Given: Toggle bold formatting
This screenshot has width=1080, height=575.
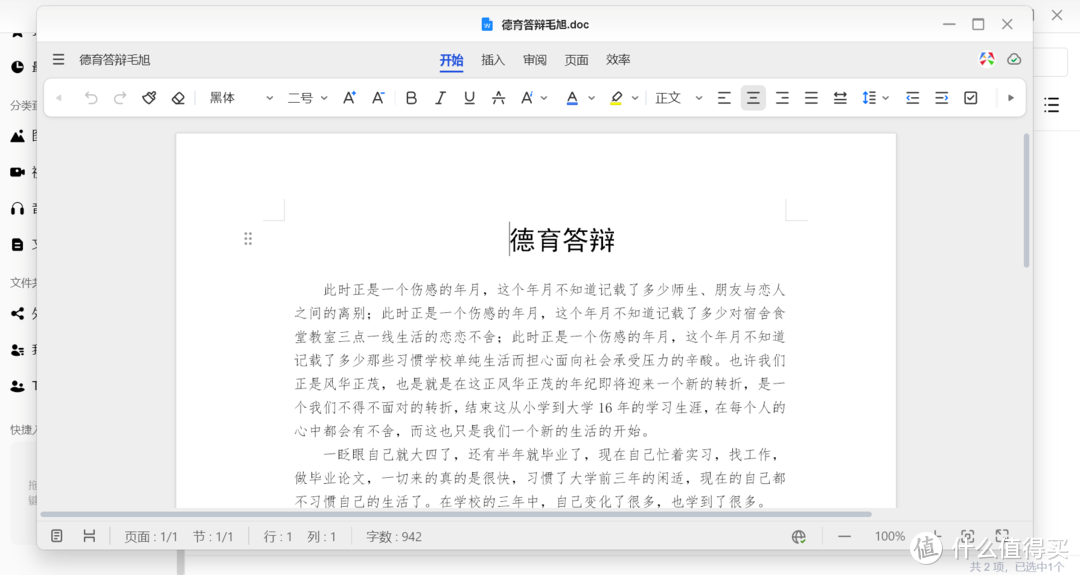Looking at the screenshot, I should coord(411,98).
